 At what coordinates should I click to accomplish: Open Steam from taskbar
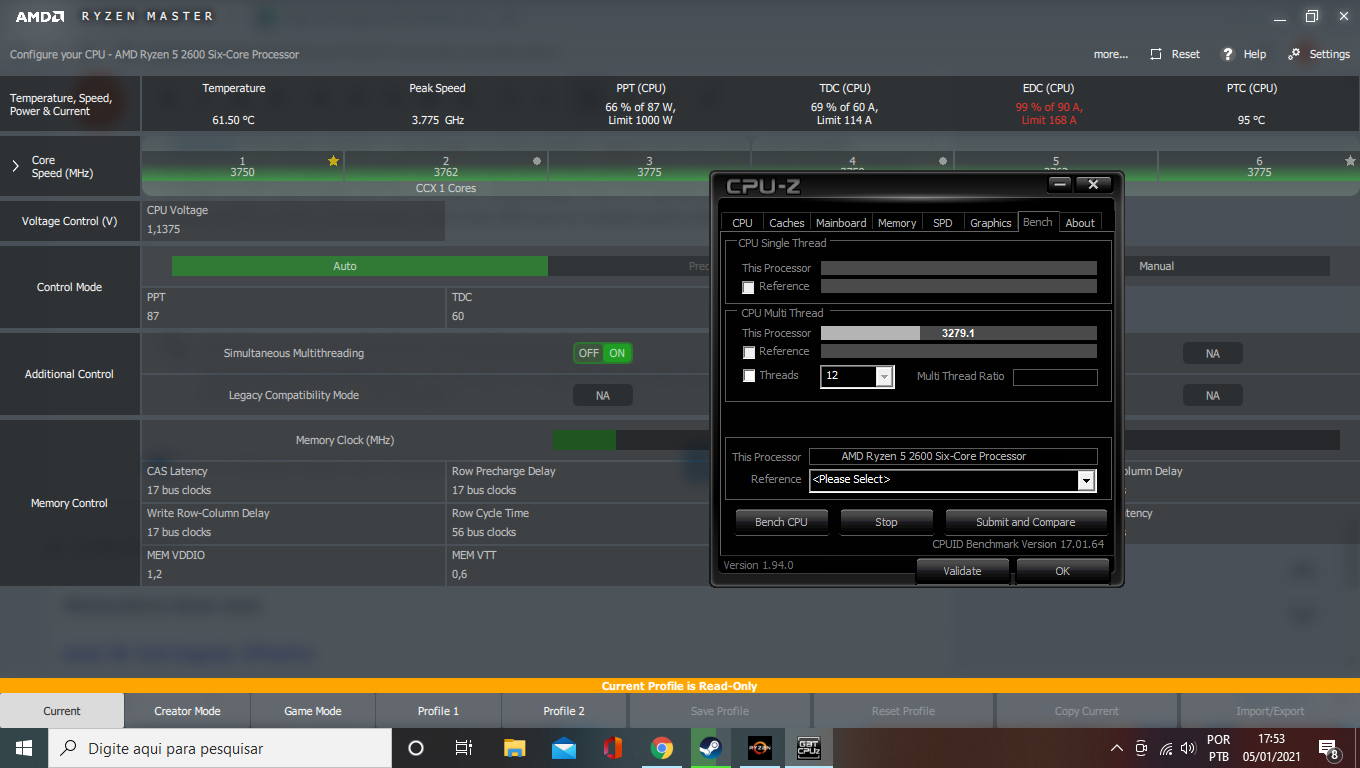point(710,748)
